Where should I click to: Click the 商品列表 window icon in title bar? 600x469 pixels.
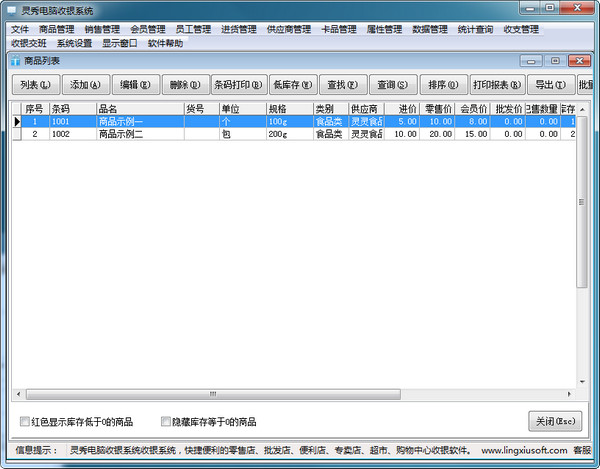coord(17,61)
